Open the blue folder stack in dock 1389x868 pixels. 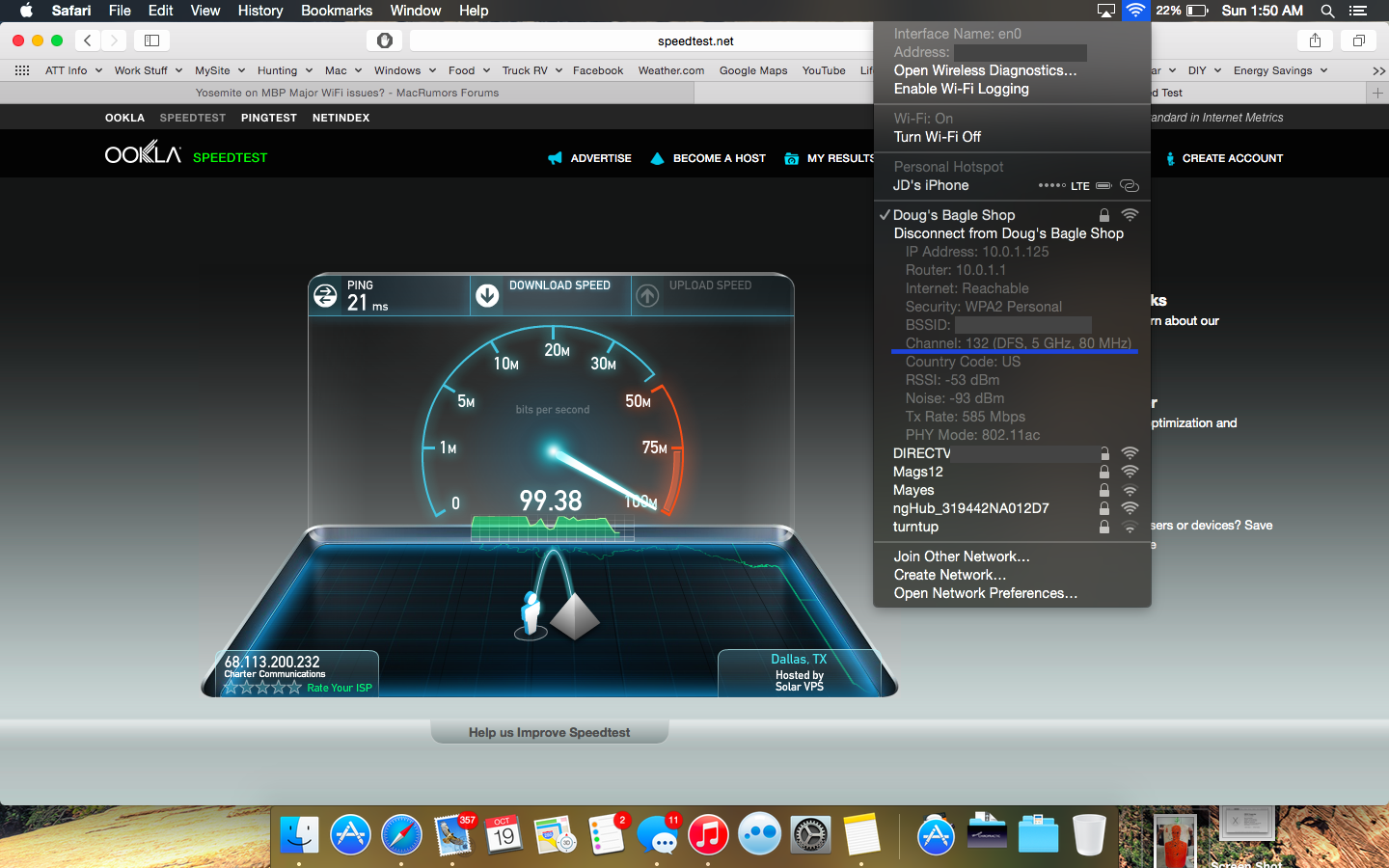(1038, 834)
